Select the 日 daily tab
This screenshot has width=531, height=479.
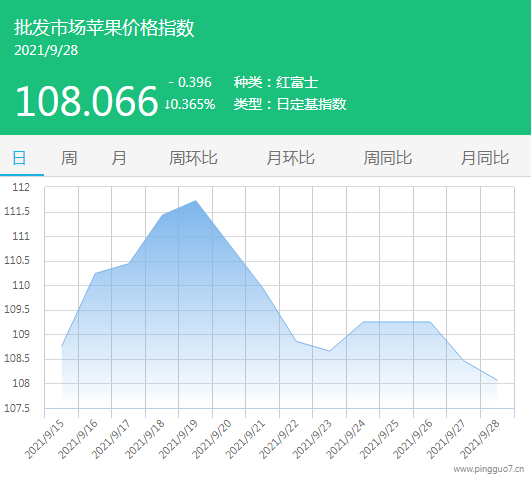pyautogui.click(x=19, y=158)
